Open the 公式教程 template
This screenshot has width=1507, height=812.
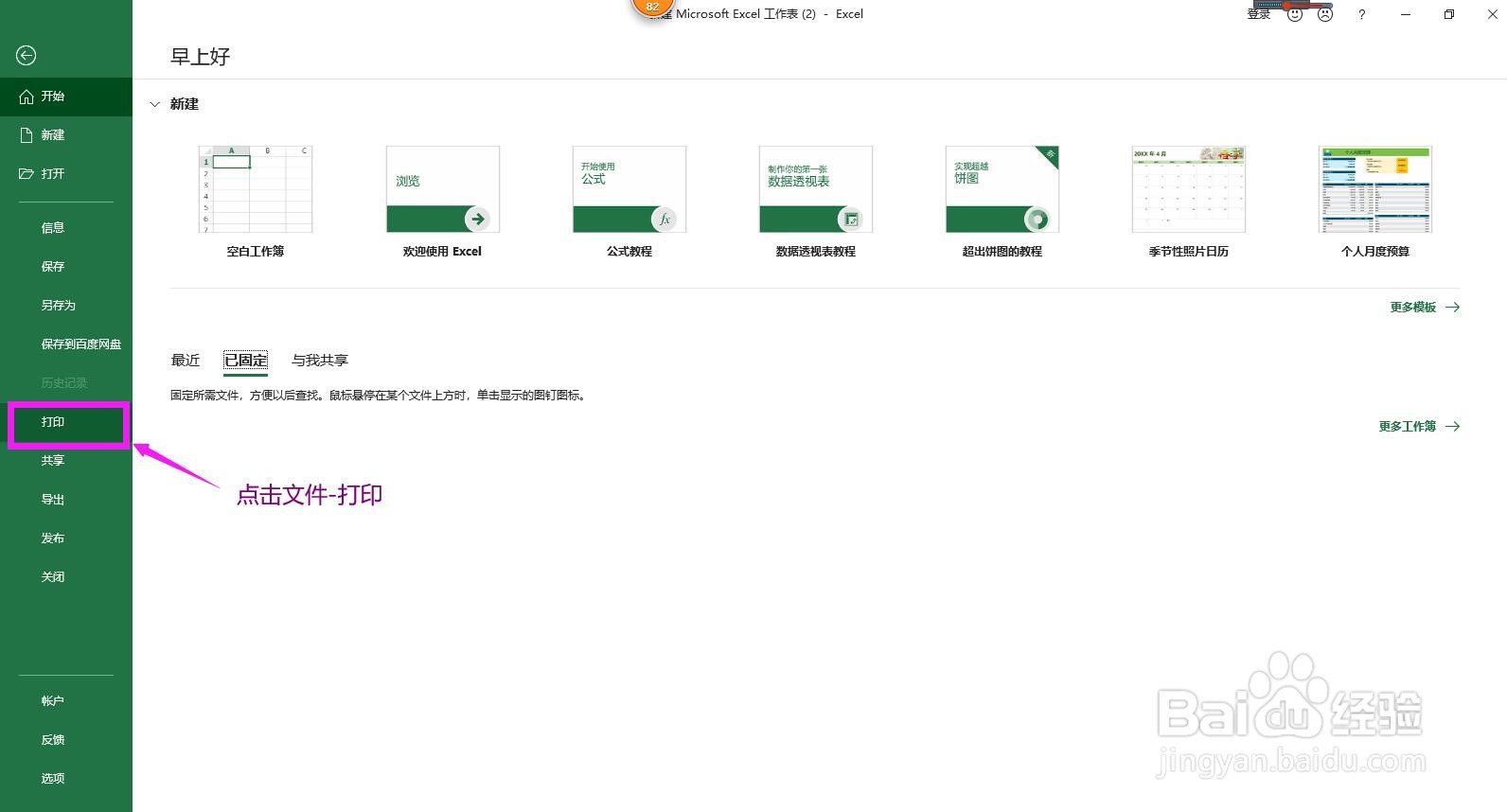coord(629,202)
